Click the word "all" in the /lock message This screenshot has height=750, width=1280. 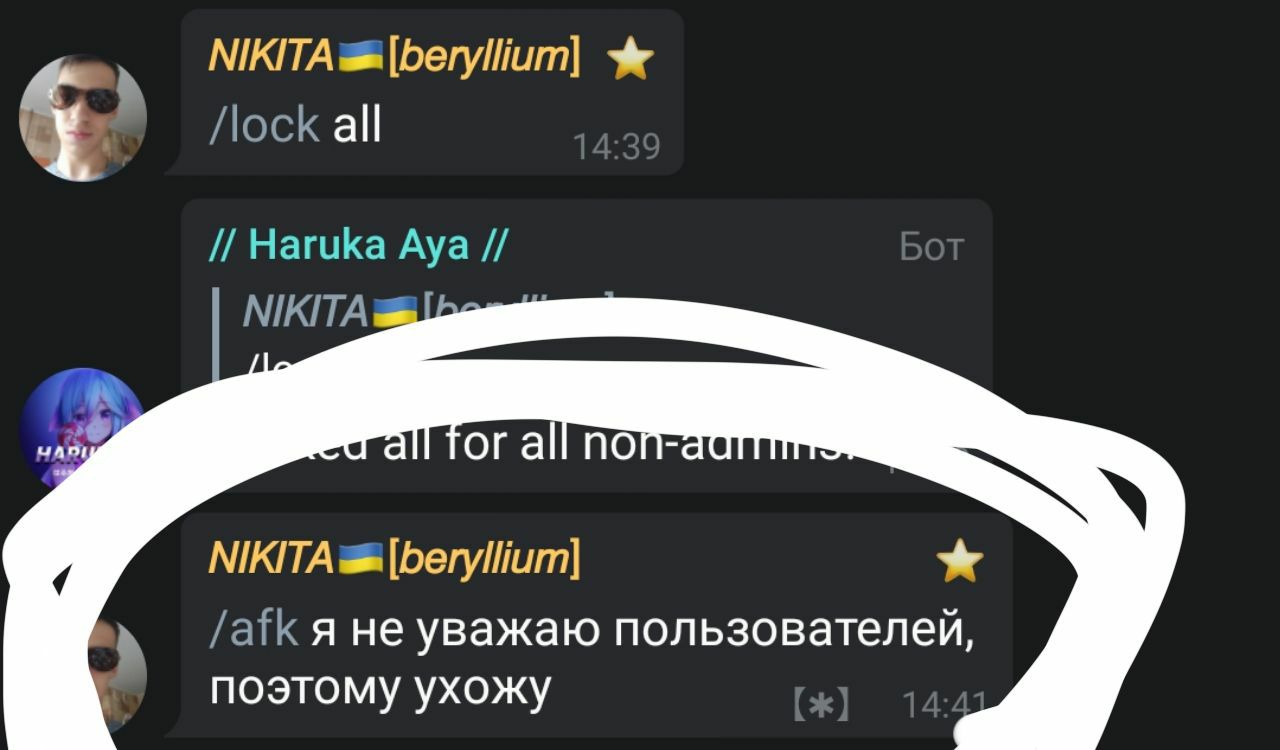tap(357, 126)
